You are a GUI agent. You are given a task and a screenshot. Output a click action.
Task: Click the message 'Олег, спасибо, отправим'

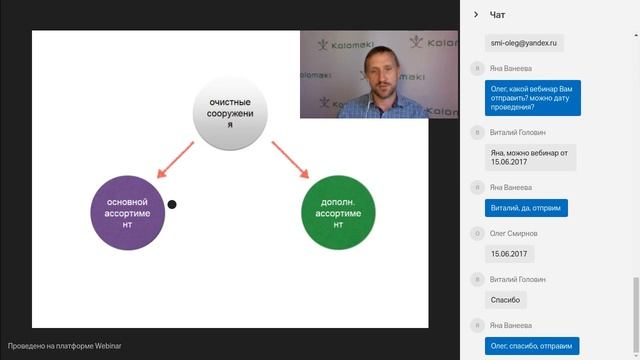point(532,346)
